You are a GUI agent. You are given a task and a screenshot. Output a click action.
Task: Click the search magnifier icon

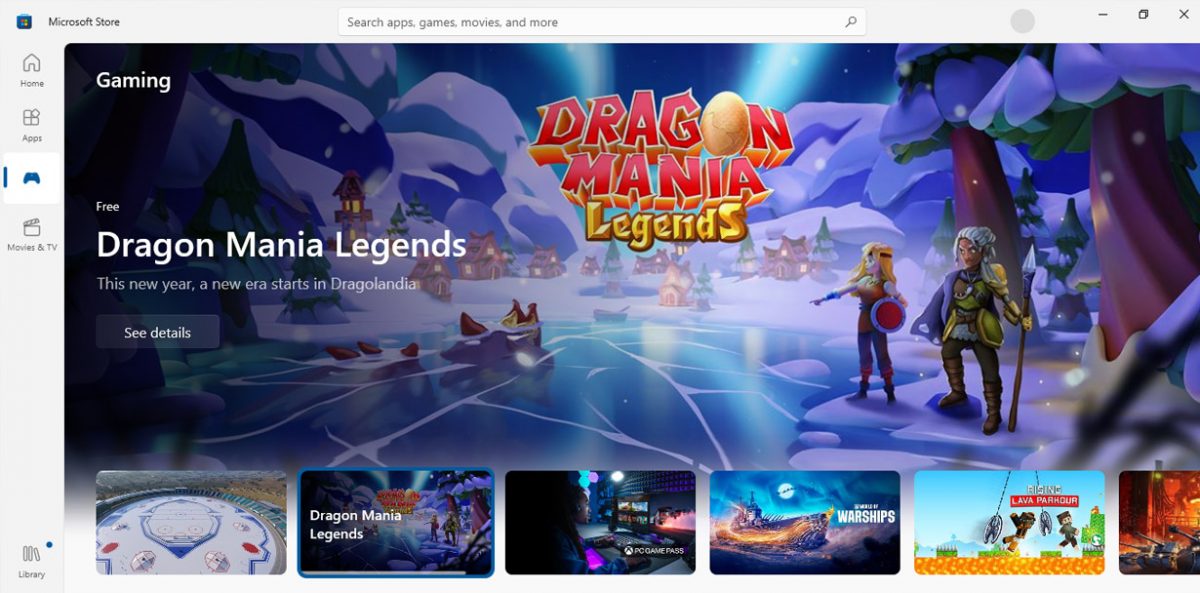[849, 20]
